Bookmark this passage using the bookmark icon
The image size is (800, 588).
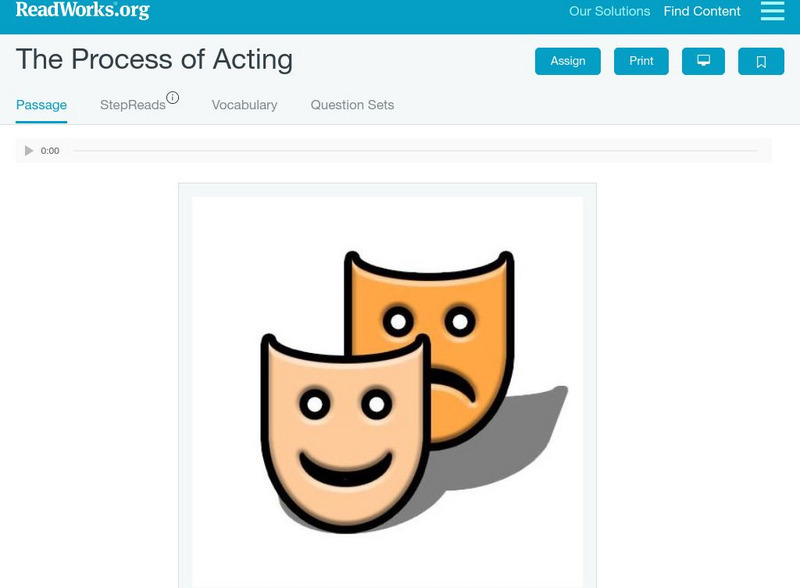coord(761,60)
